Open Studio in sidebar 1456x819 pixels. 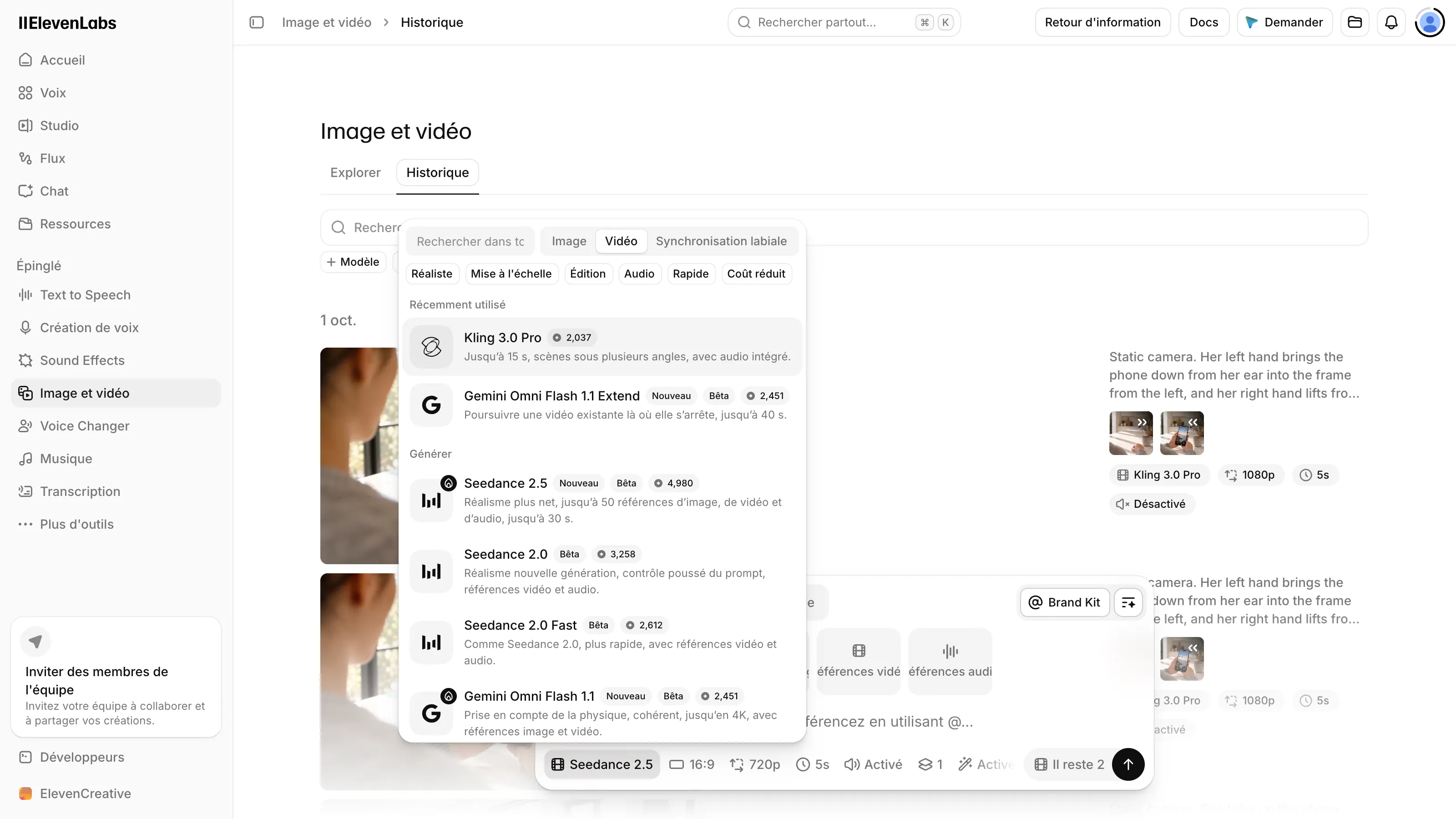point(115,126)
